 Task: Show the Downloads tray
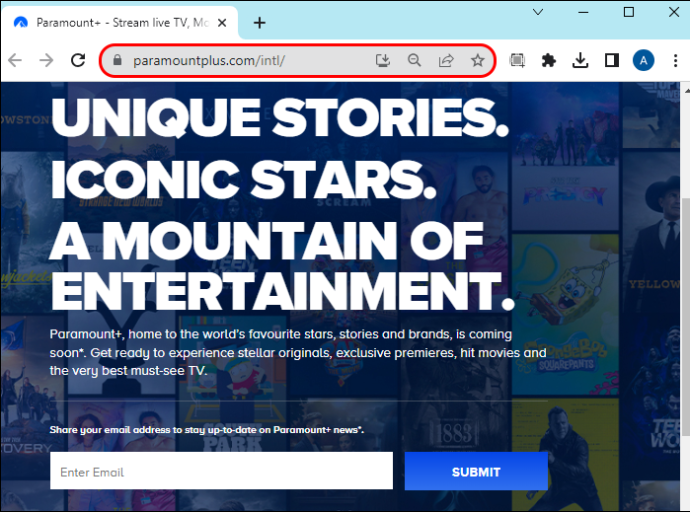580,60
